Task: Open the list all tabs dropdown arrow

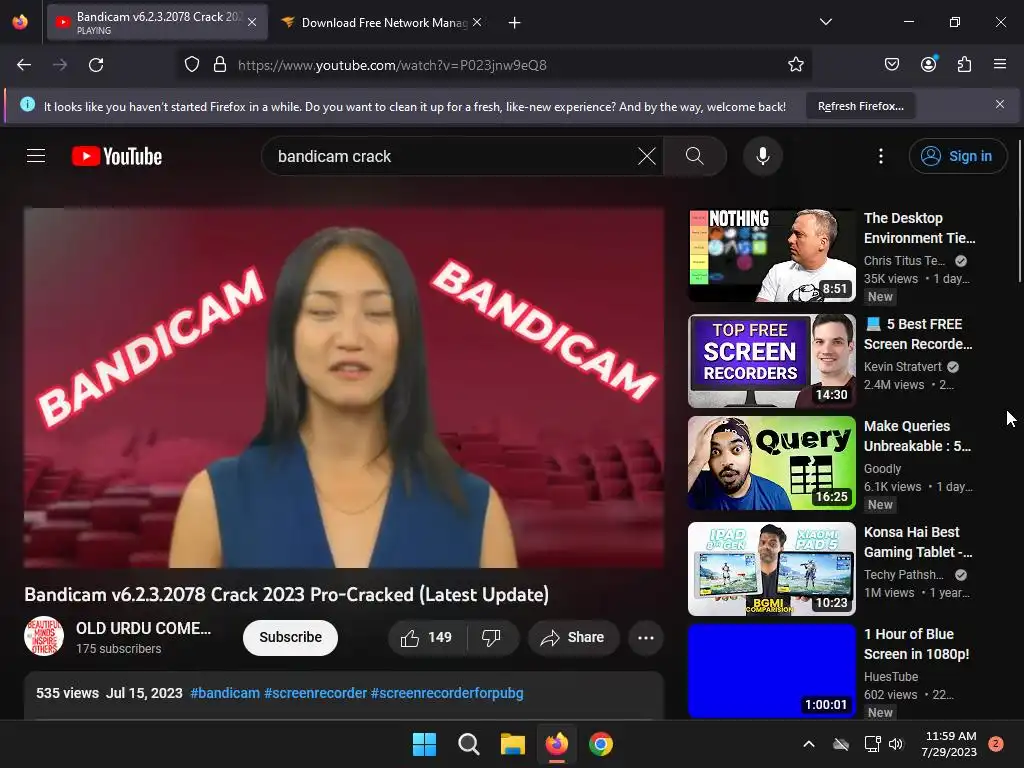Action: [825, 22]
